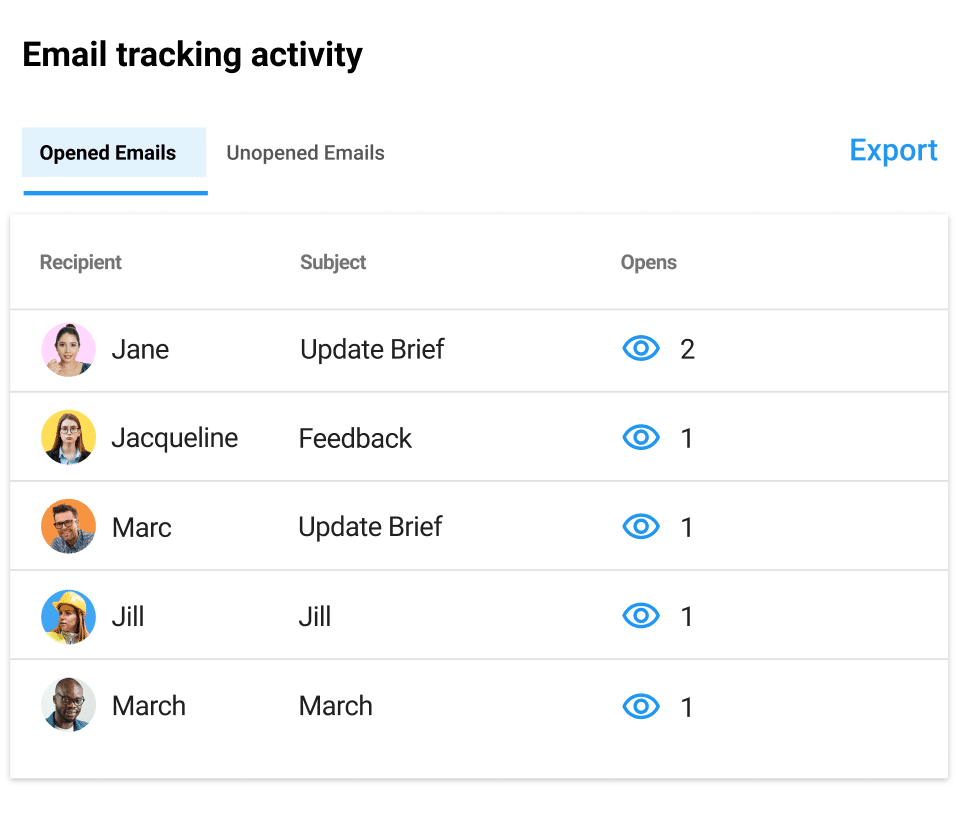Open Jacqueline's Feedback email subject
The width and height of the screenshot is (960, 816).
(355, 438)
